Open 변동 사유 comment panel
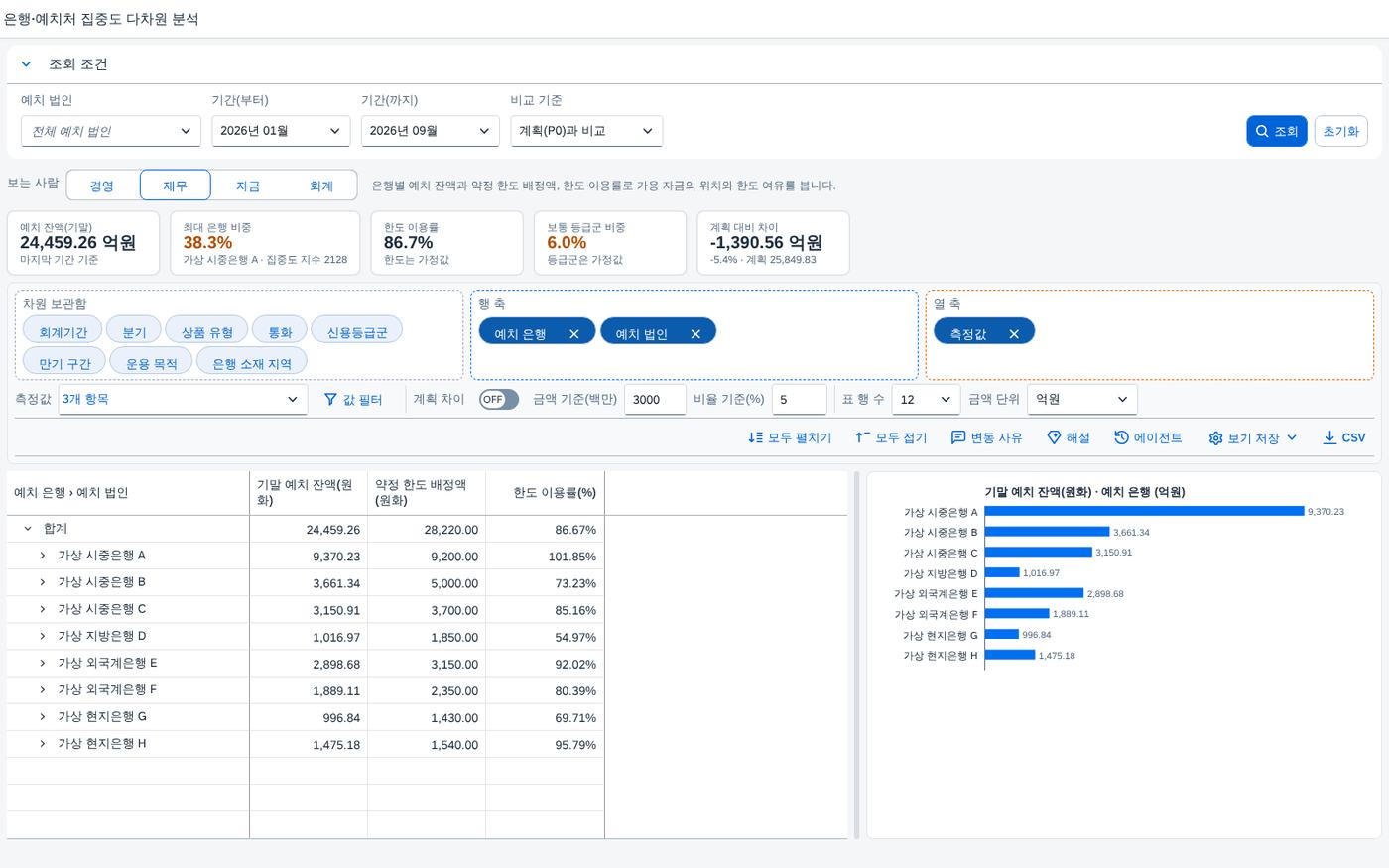The image size is (1389, 868). point(986,437)
